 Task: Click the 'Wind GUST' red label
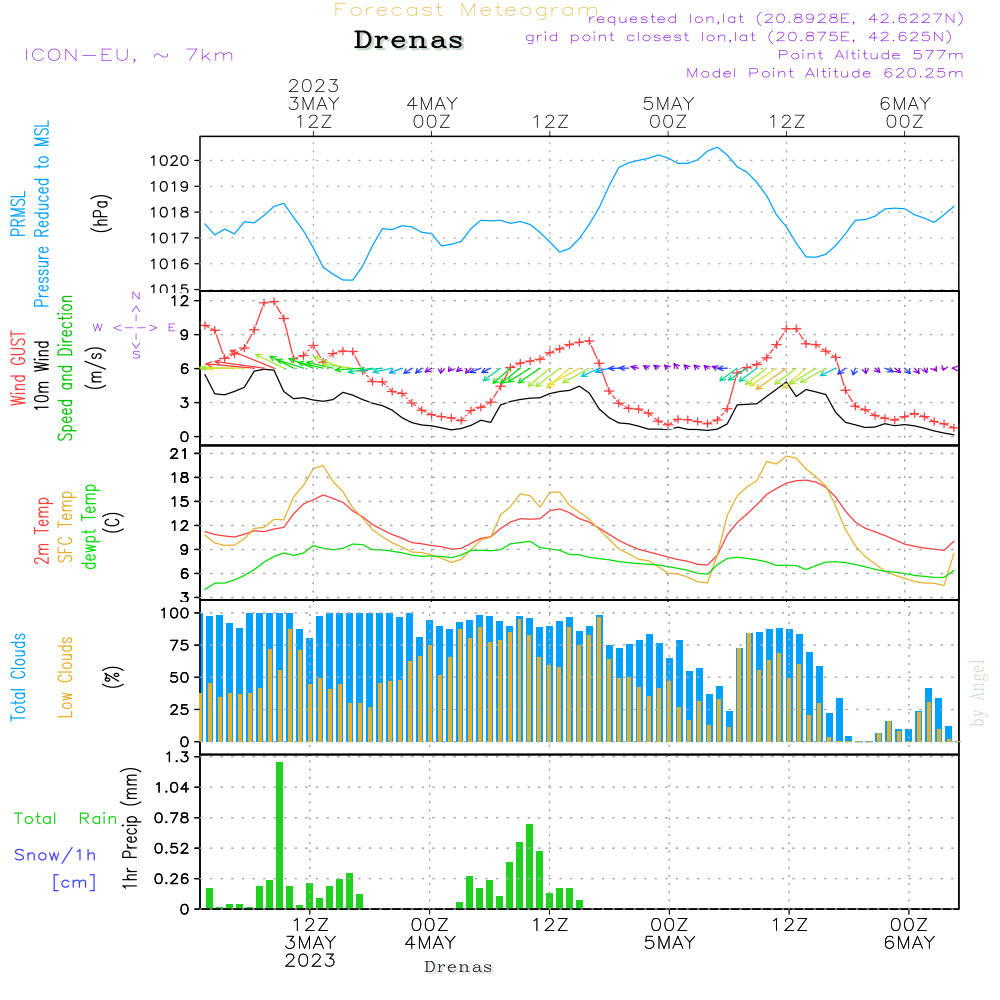pyautogui.click(x=18, y=369)
